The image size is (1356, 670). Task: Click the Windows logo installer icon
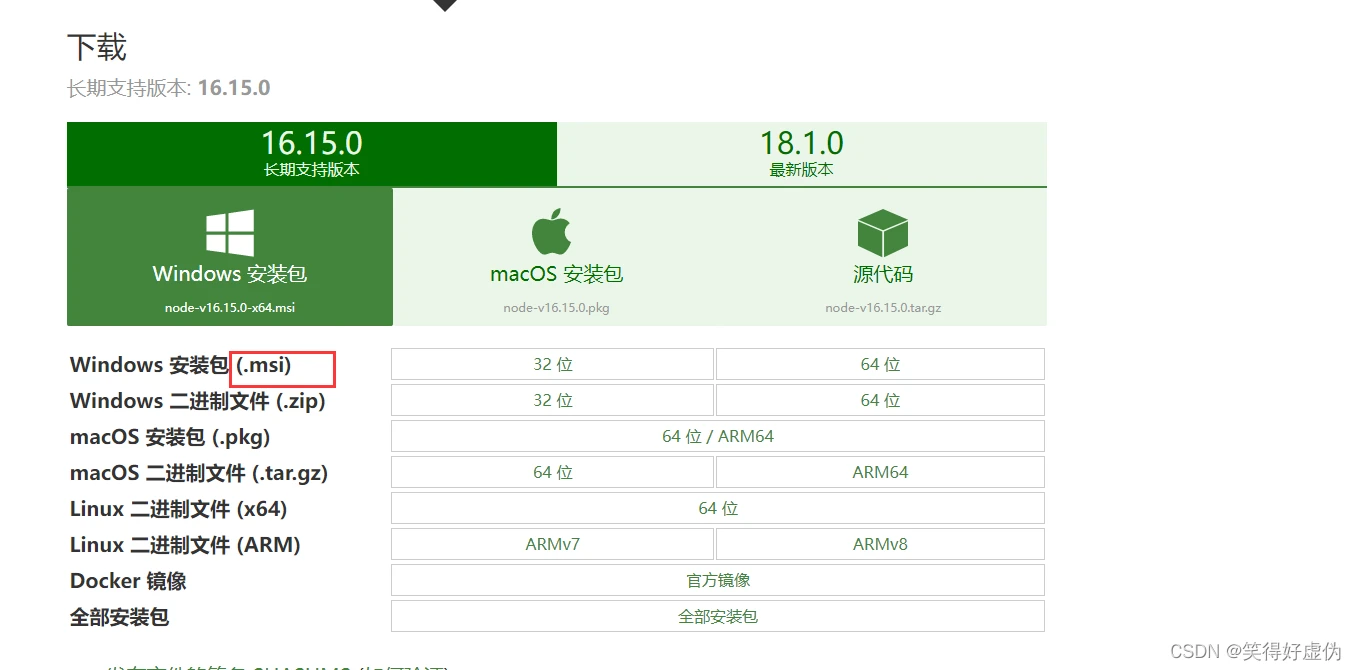[x=230, y=233]
